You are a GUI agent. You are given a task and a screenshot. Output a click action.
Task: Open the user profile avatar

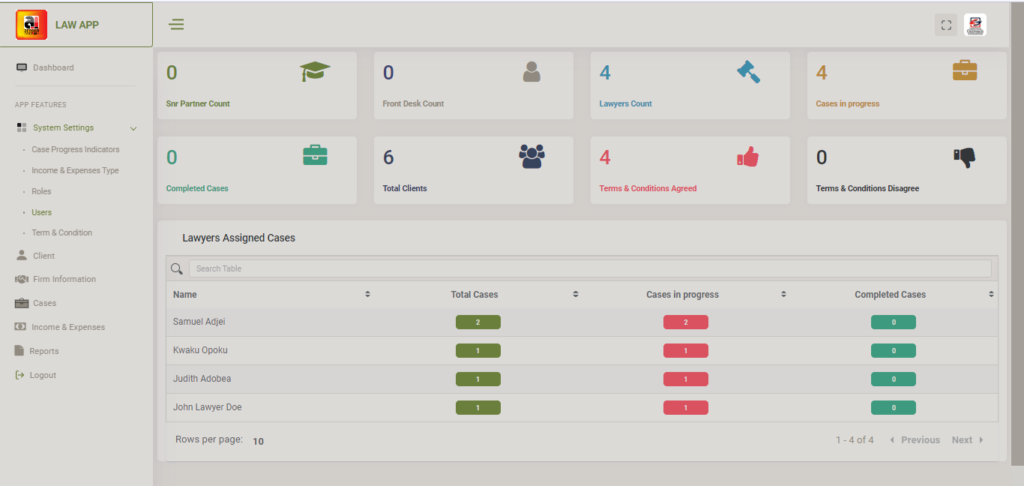click(x=975, y=25)
